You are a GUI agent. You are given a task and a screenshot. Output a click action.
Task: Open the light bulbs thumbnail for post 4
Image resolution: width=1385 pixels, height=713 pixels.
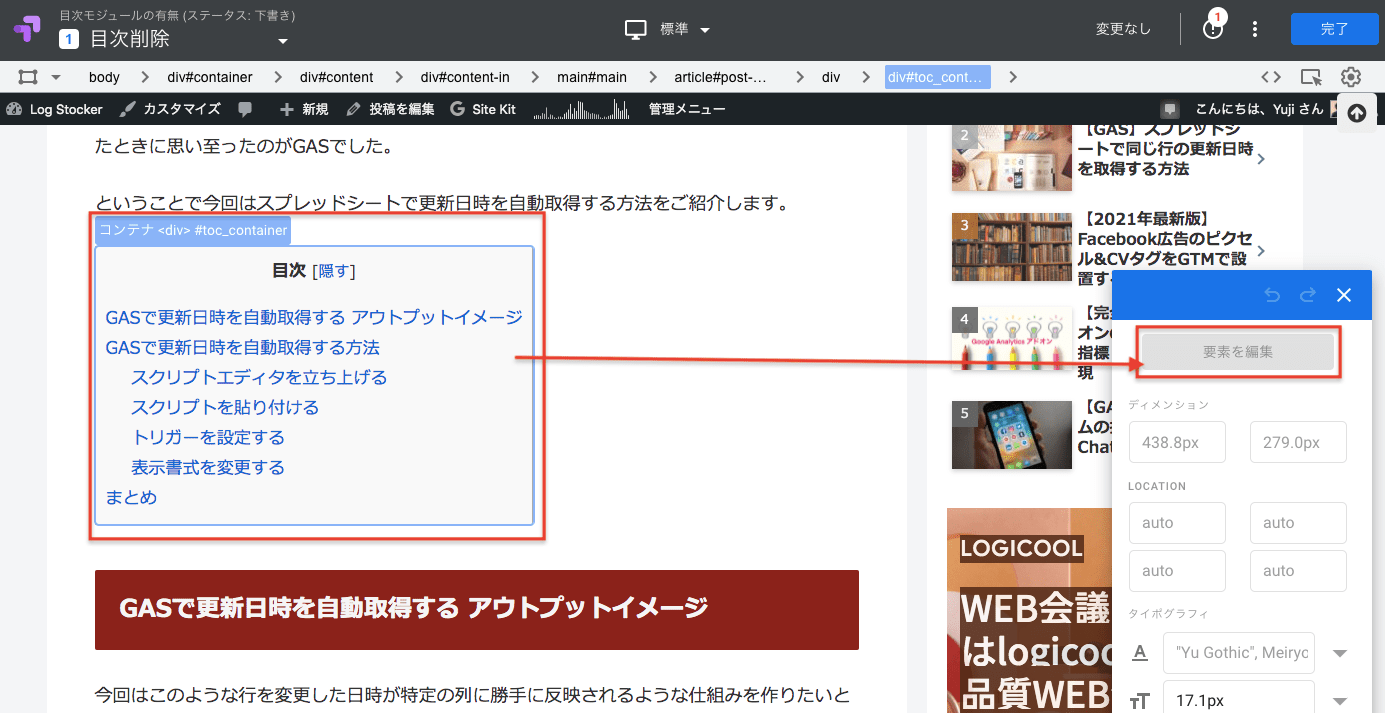point(1011,341)
